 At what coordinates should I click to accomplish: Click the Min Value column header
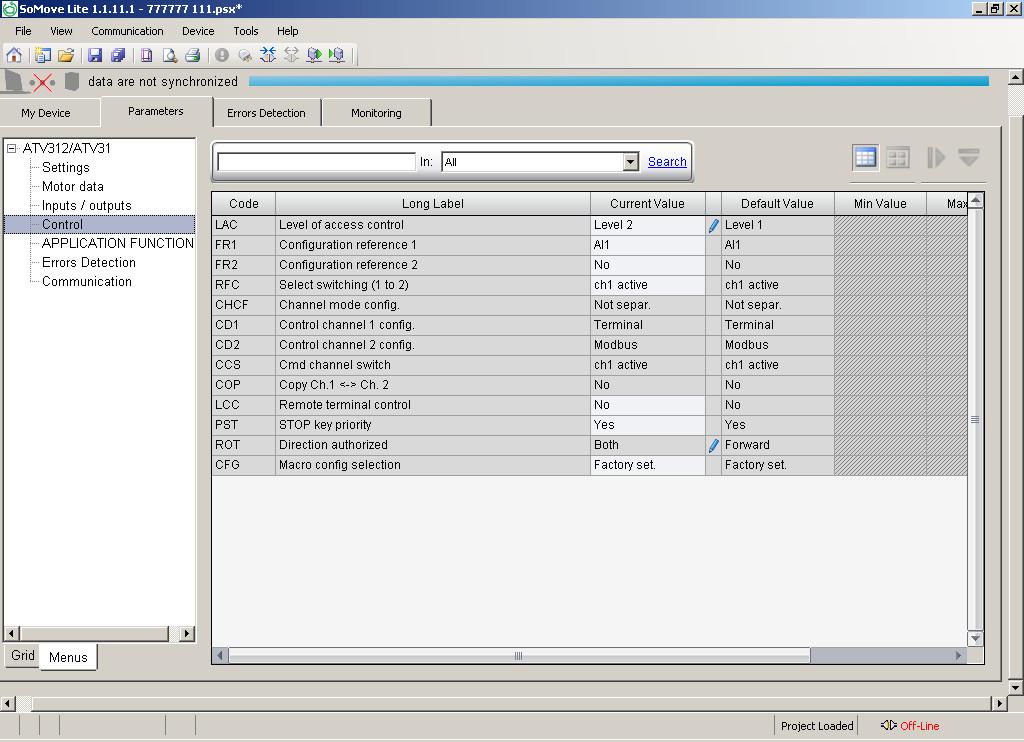pyautogui.click(x=880, y=204)
